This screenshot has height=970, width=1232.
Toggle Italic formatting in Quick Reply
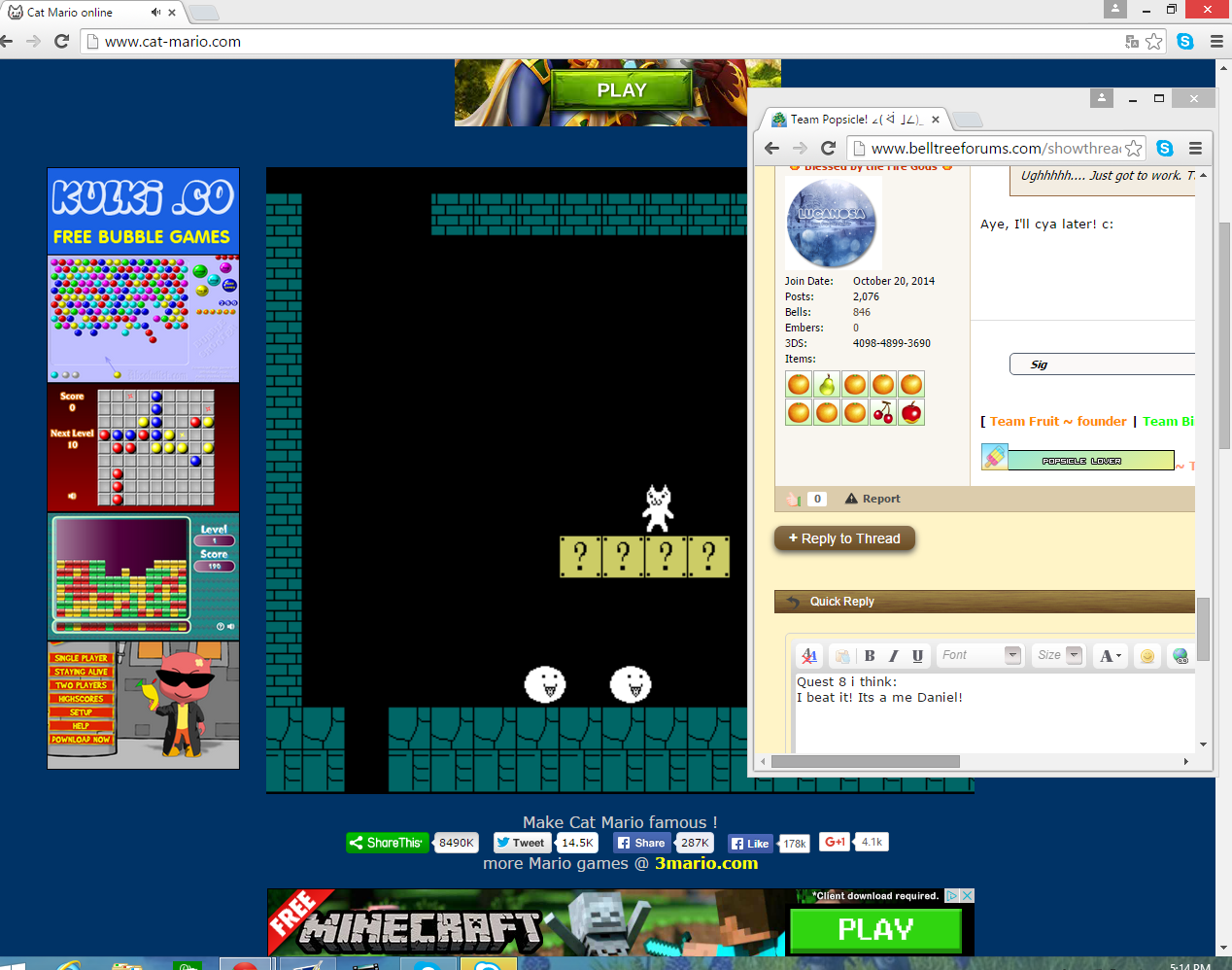click(x=893, y=656)
